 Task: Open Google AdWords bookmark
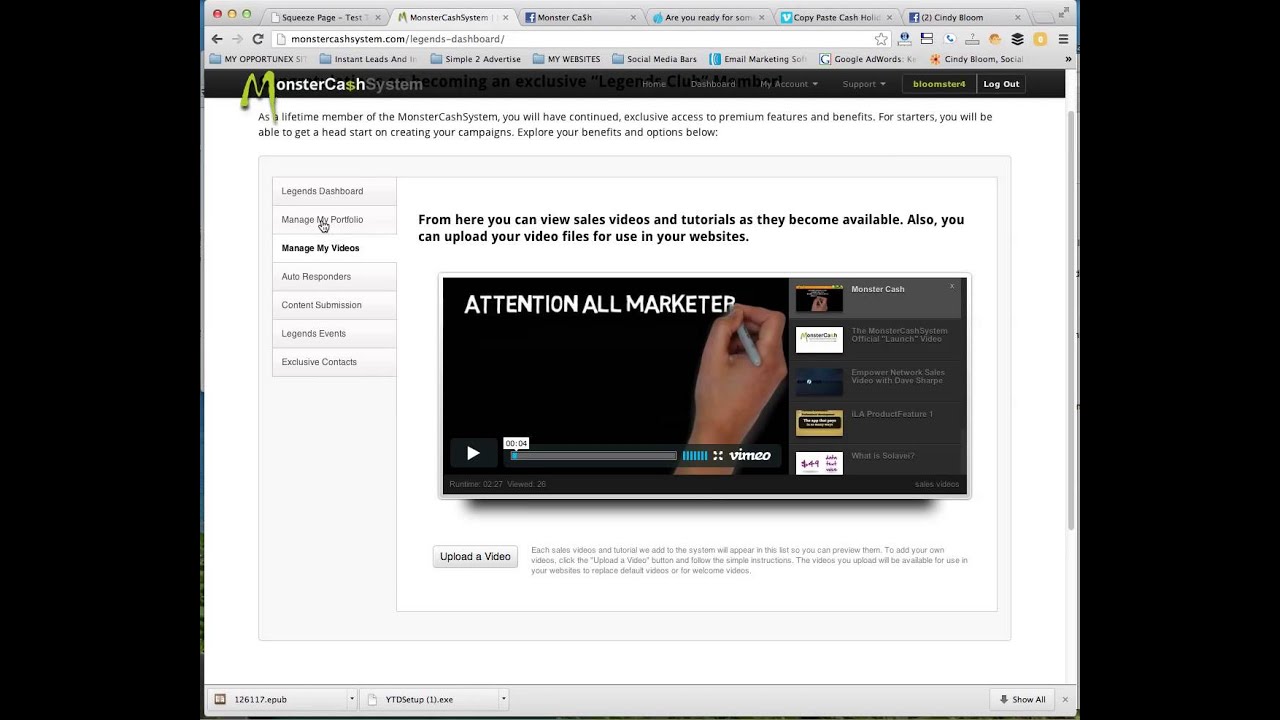click(866, 59)
